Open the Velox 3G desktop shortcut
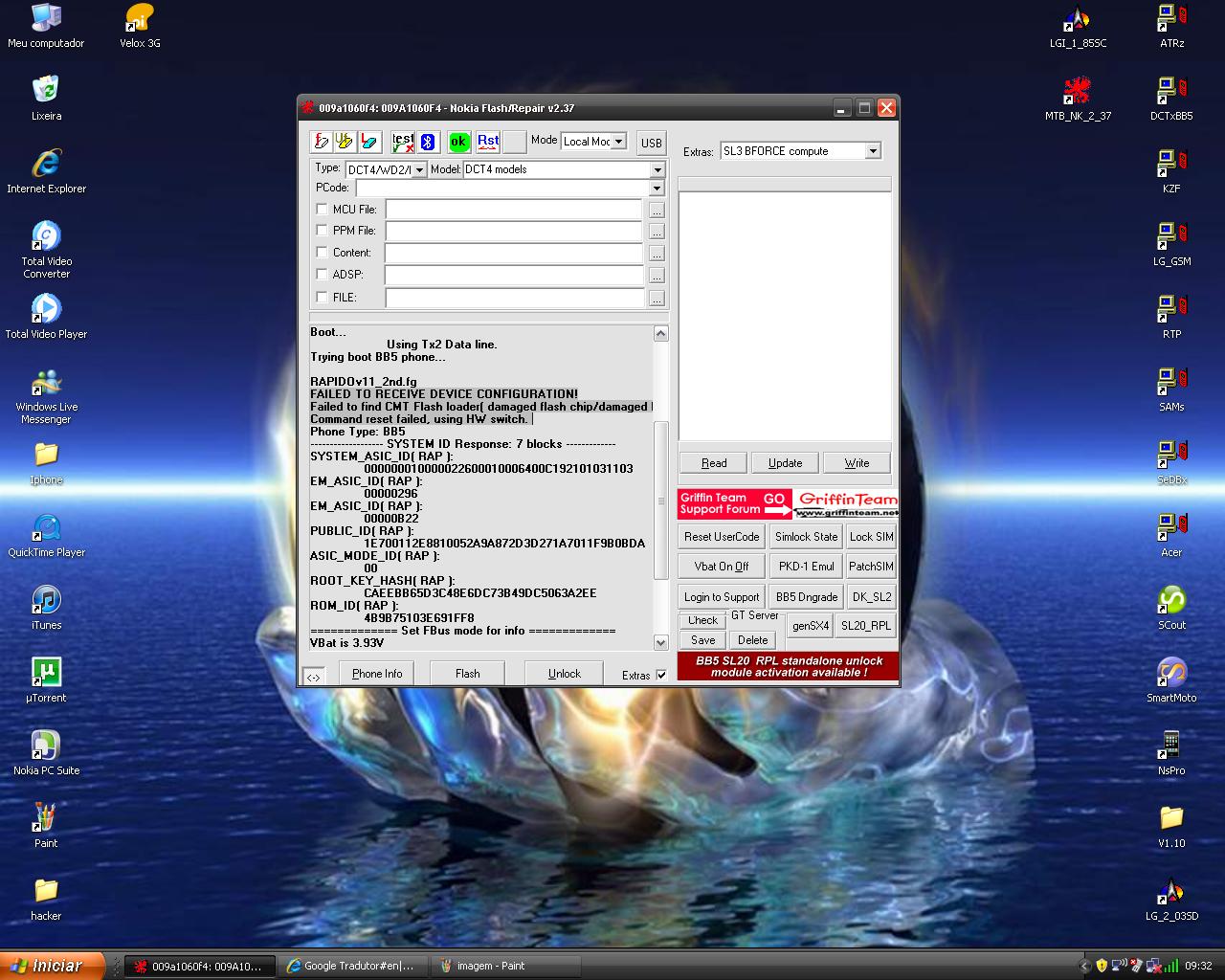The width and height of the screenshot is (1225, 980). (140, 26)
